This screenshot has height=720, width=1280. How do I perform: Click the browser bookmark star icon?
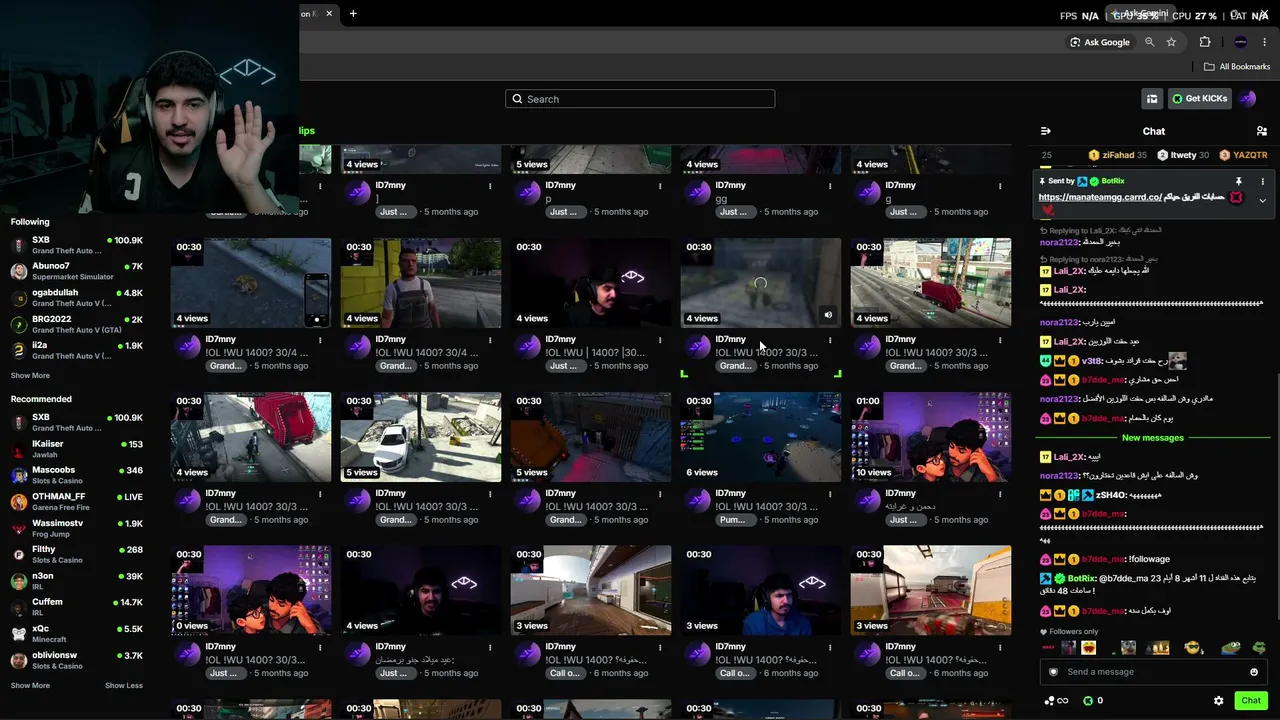pos(1171,42)
